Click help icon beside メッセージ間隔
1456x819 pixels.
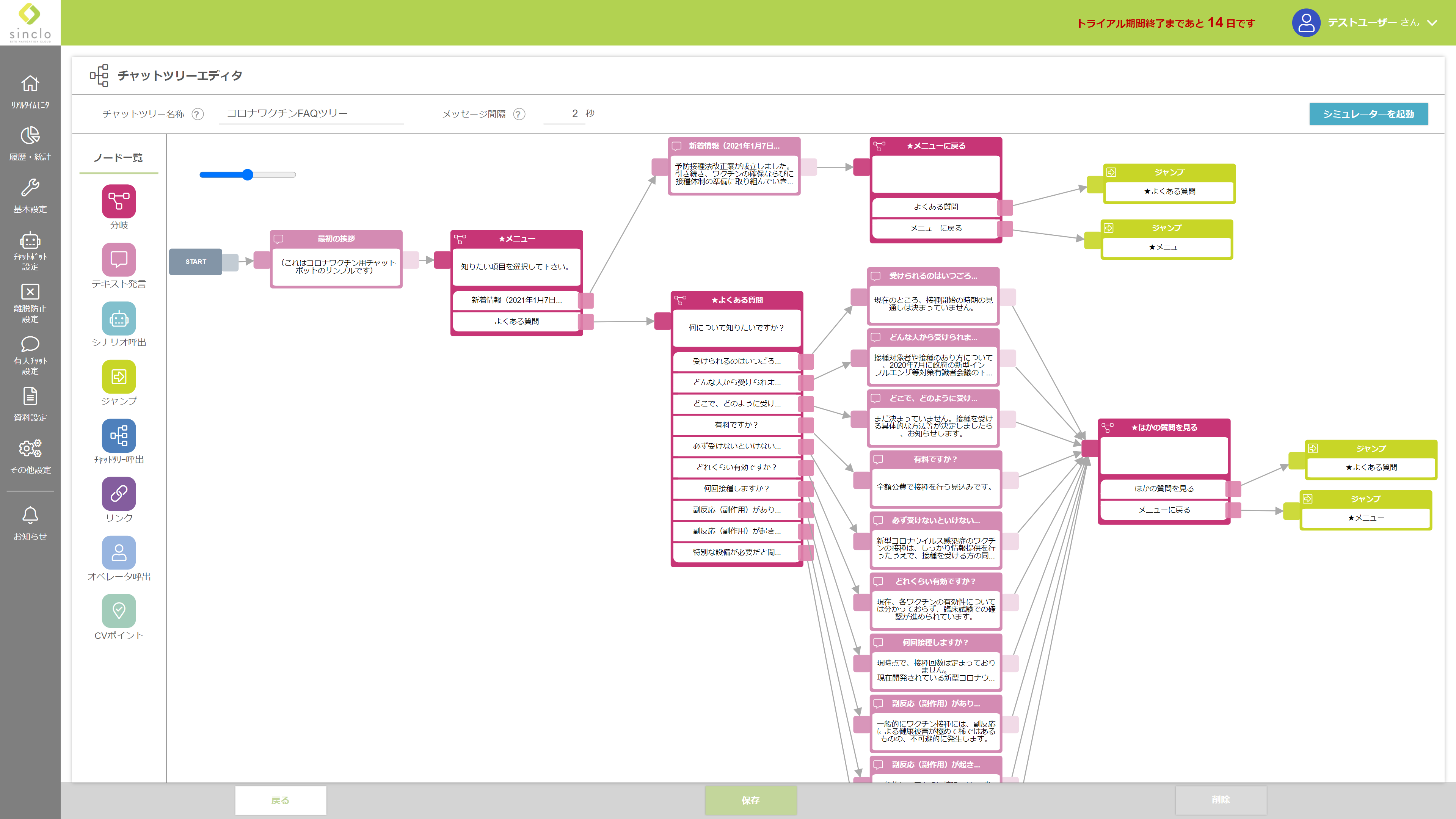point(519,114)
